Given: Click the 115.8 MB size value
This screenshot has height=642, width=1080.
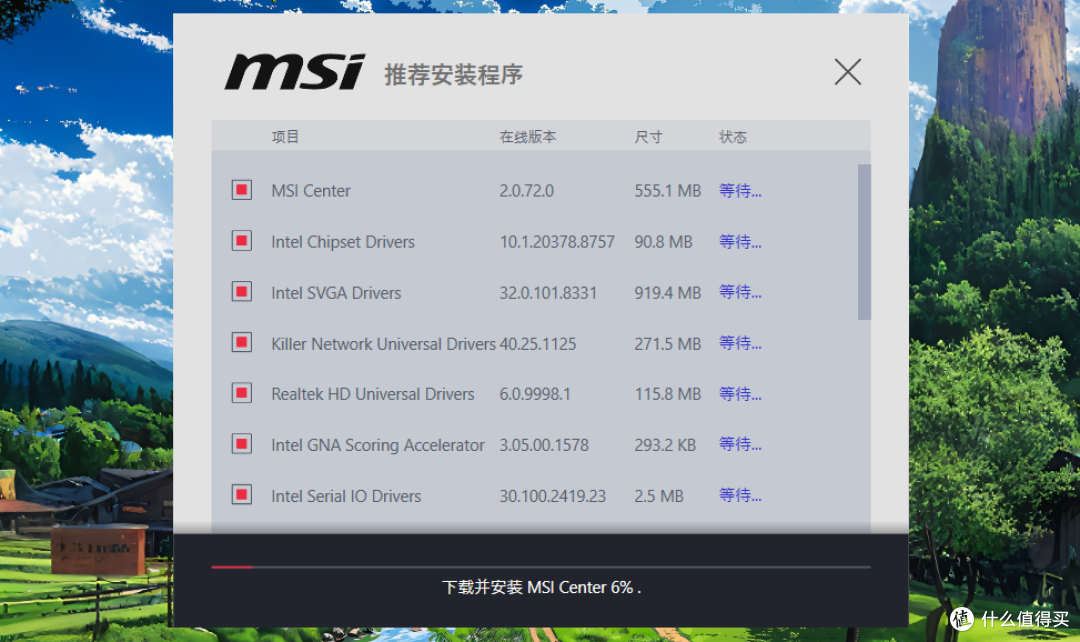Looking at the screenshot, I should coord(667,394).
